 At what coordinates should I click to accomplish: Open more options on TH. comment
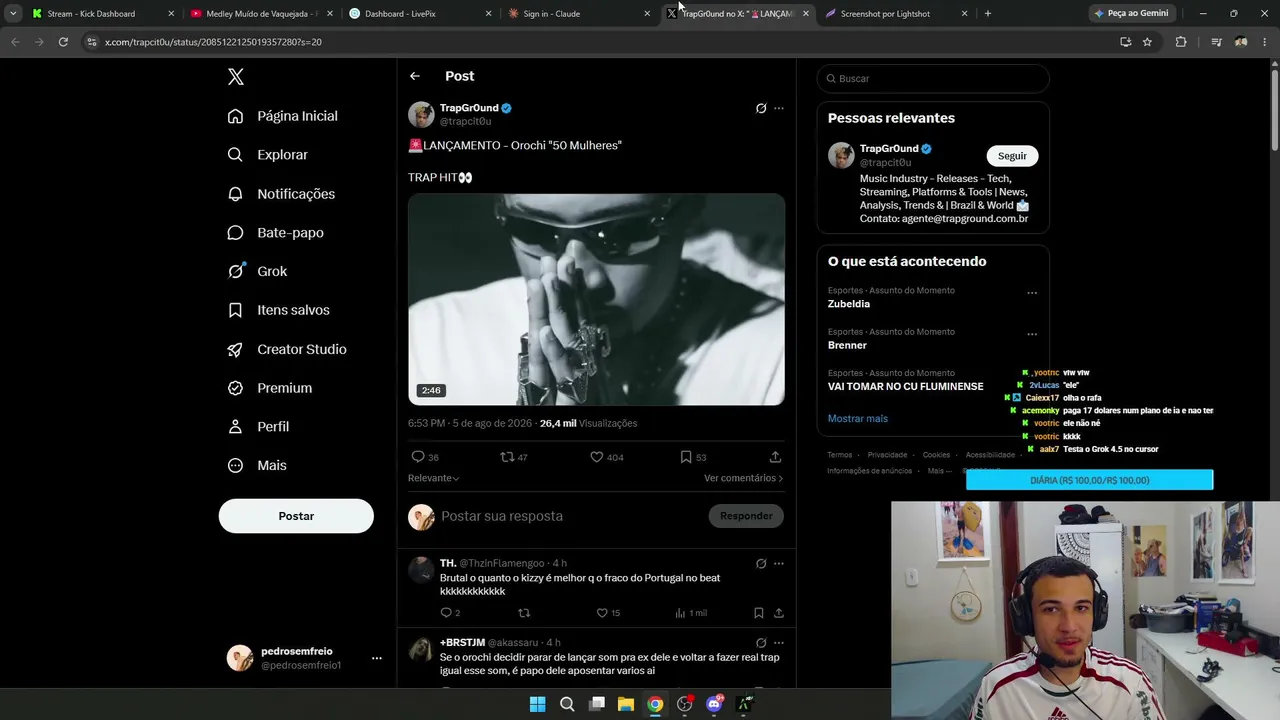(779, 564)
